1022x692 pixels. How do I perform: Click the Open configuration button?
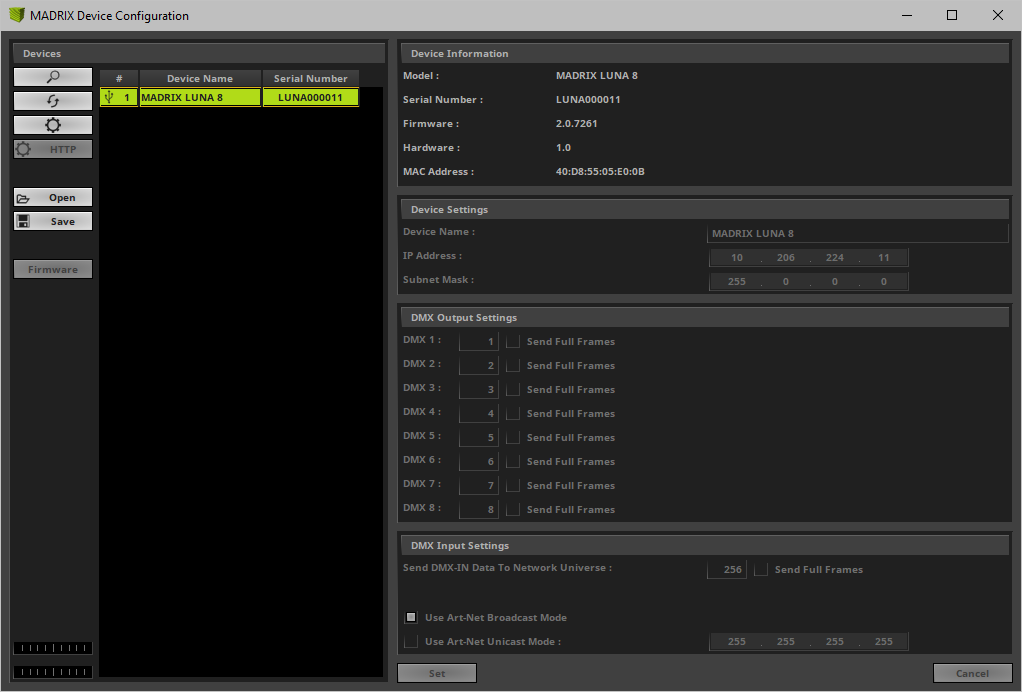53,197
